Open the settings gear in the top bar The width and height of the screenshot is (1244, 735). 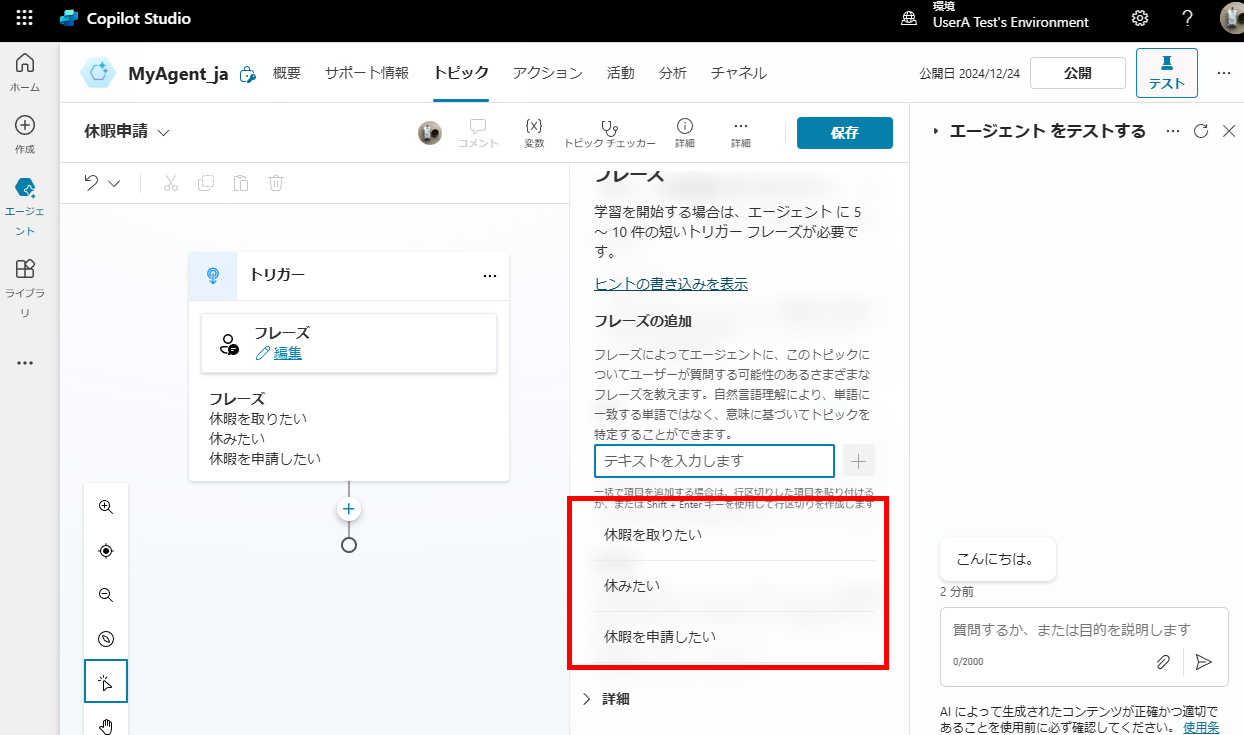point(1139,18)
